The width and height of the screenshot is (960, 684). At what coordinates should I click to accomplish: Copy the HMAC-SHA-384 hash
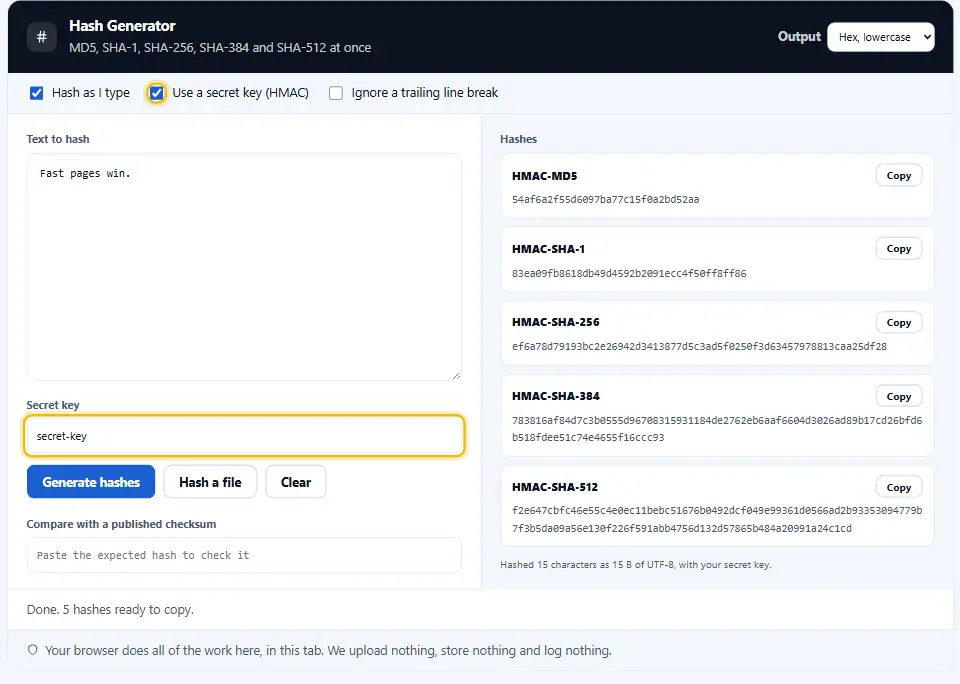coord(898,397)
